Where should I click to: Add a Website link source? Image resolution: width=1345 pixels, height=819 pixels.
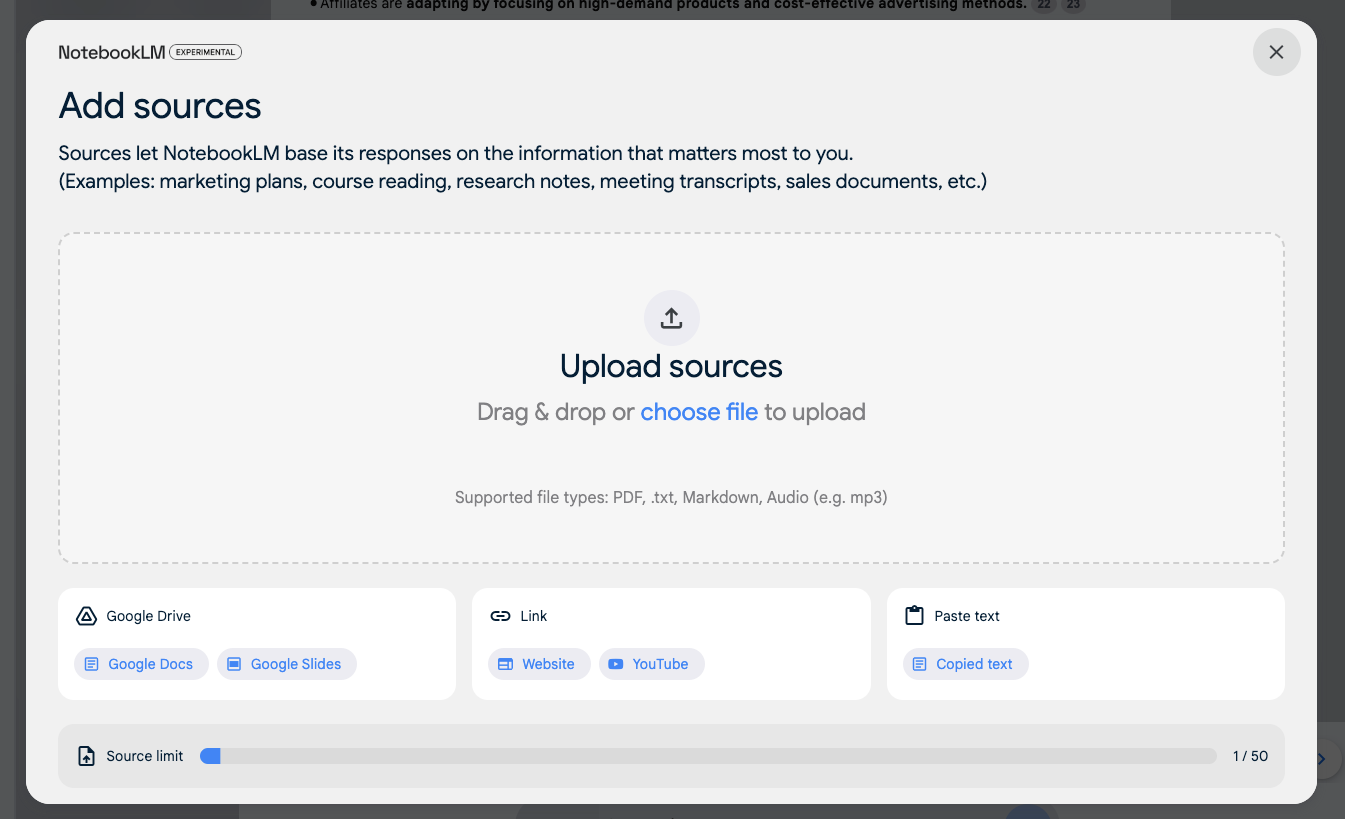coord(539,664)
